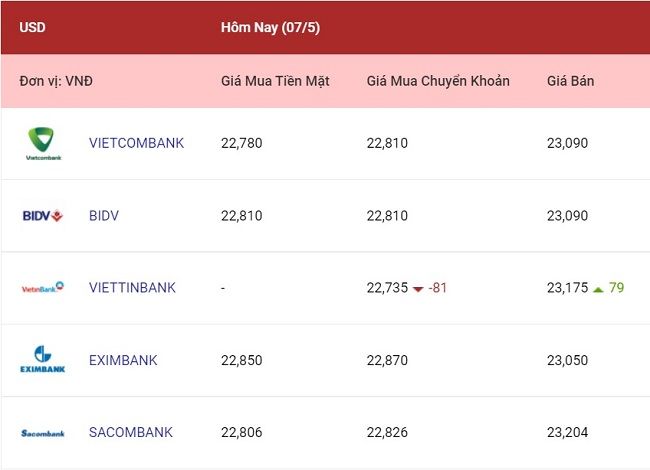Click the Sacombank logo icon

pyautogui.click(x=43, y=433)
